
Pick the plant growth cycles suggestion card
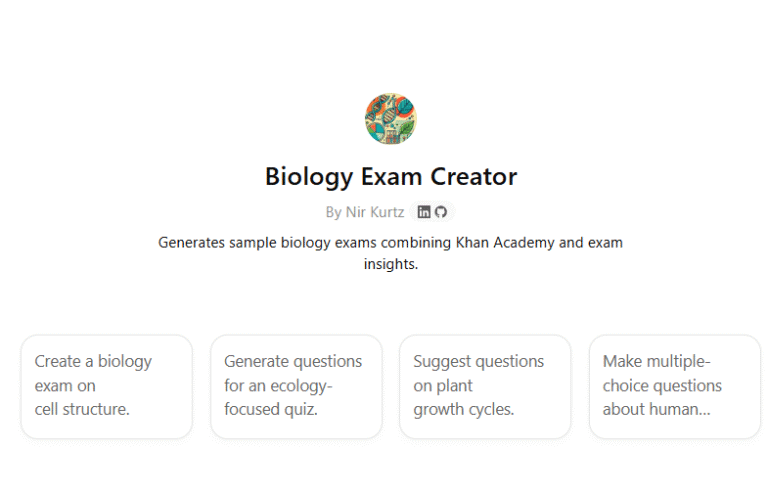point(485,386)
